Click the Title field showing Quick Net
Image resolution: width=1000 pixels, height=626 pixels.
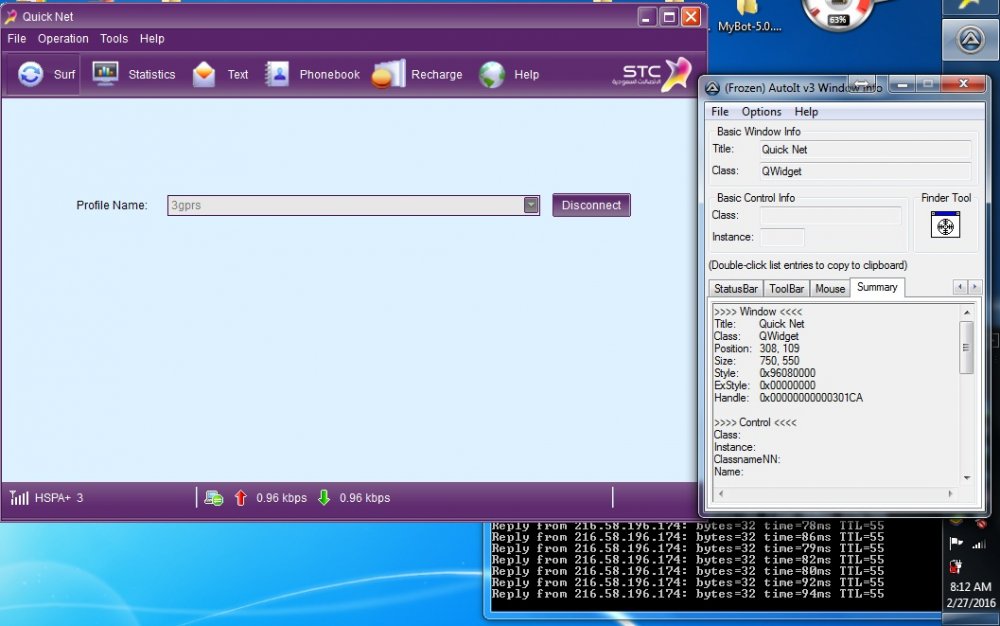tap(865, 150)
